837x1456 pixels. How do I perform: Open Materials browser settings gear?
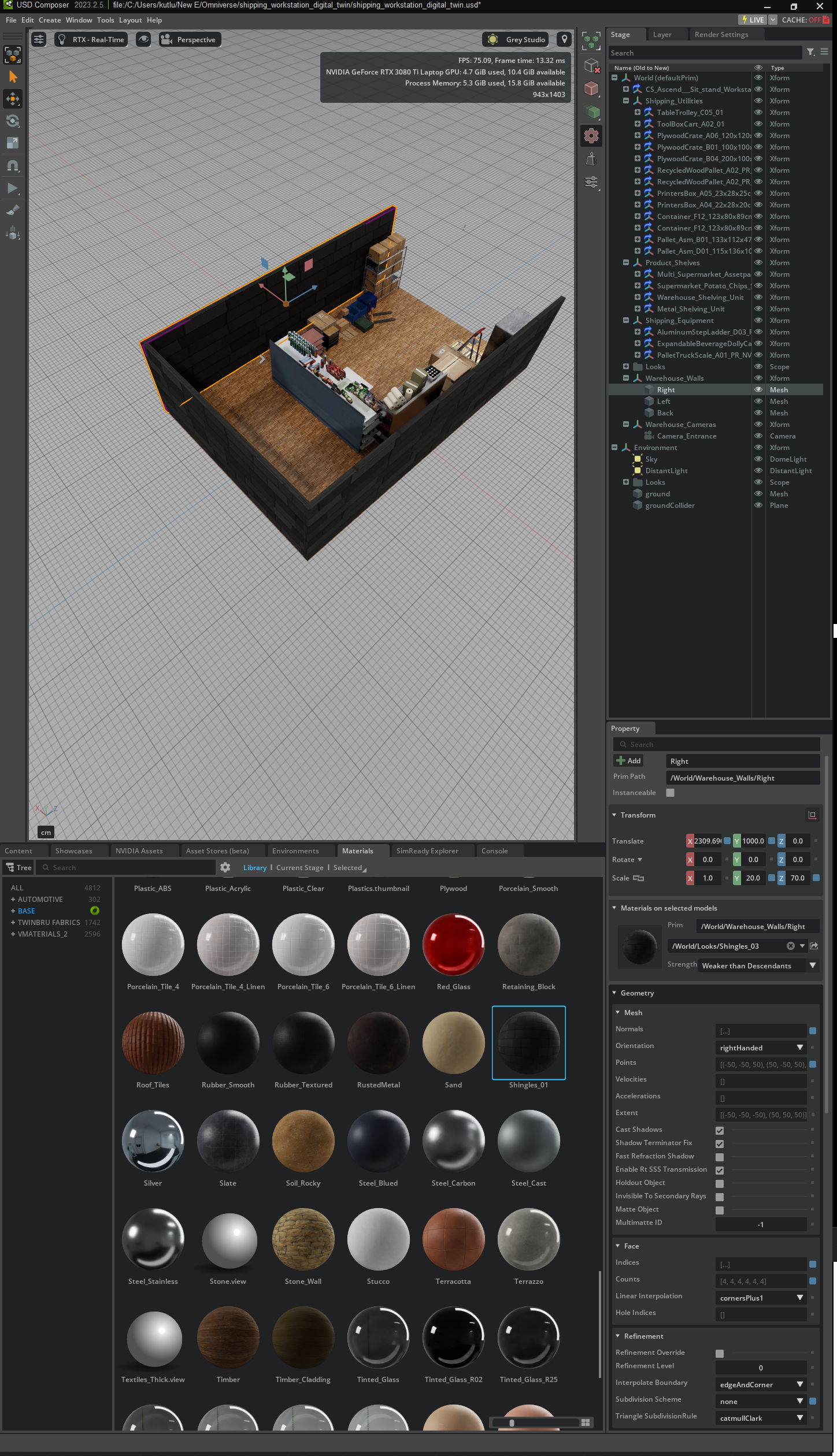click(x=225, y=867)
